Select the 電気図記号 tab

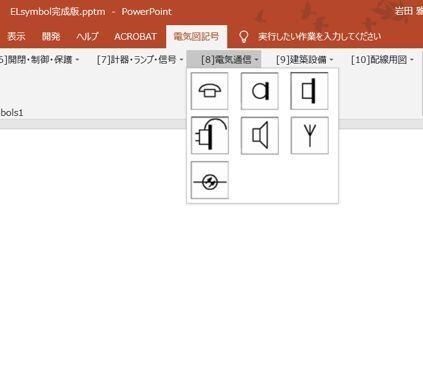[x=196, y=36]
